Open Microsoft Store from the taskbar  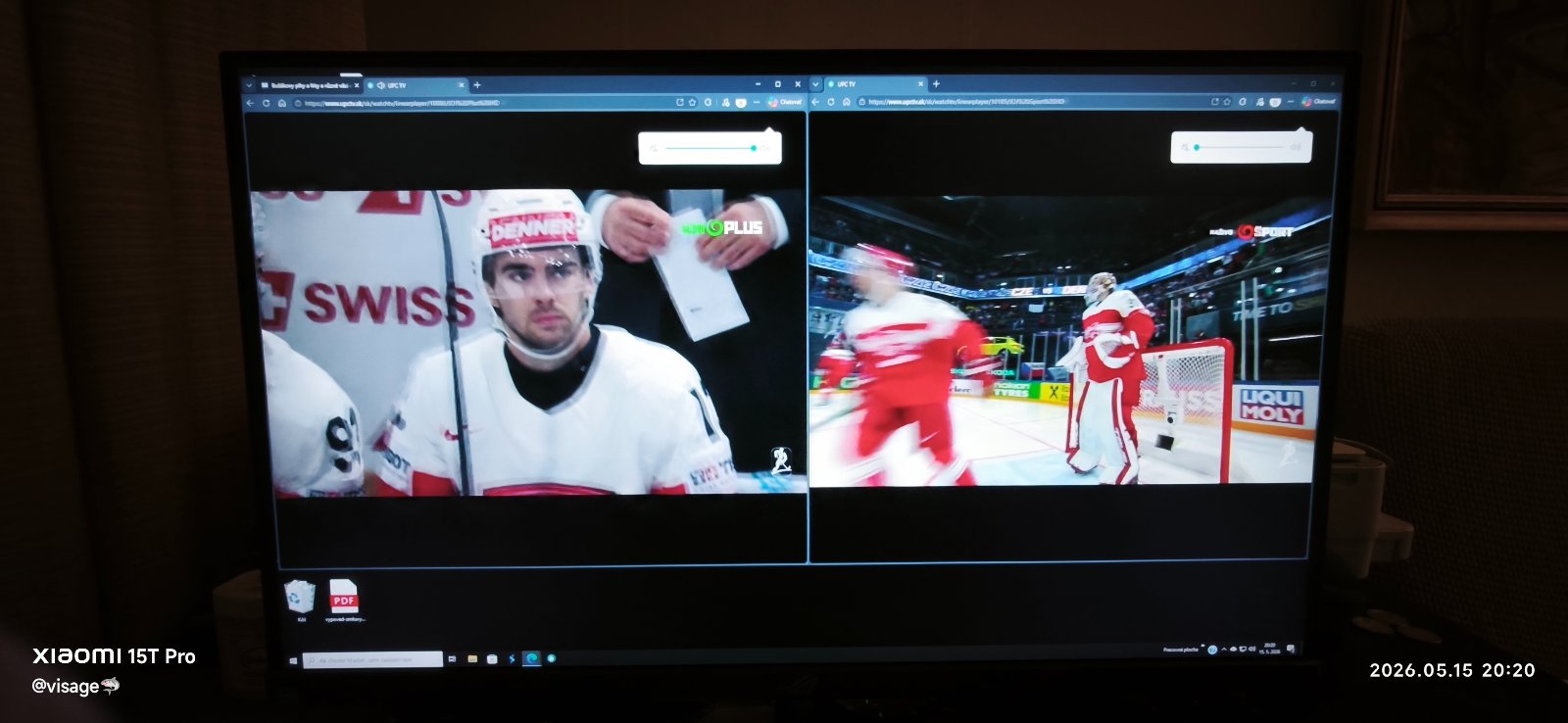click(492, 659)
